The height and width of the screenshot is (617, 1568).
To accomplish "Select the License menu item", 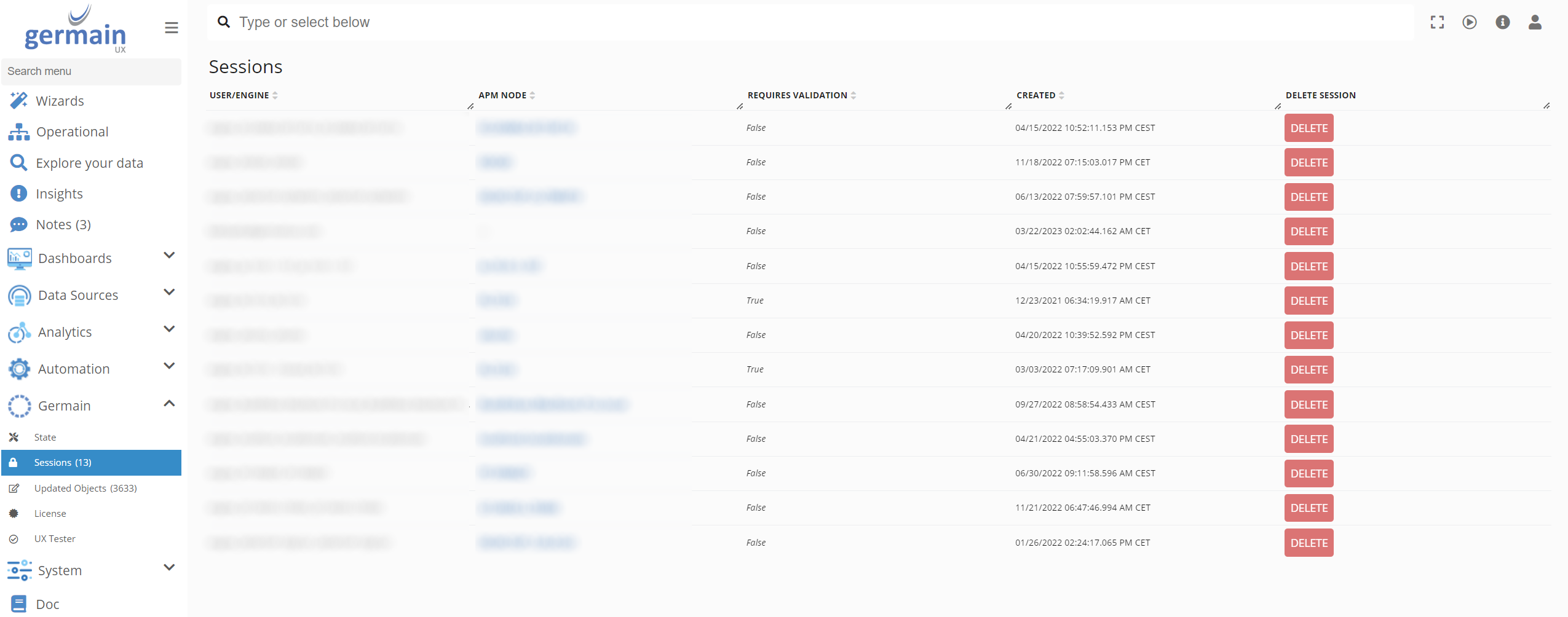I will click(x=50, y=513).
